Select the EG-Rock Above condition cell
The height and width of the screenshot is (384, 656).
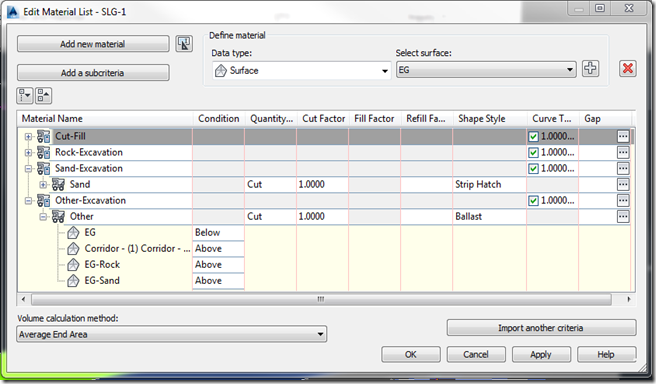tap(218, 264)
